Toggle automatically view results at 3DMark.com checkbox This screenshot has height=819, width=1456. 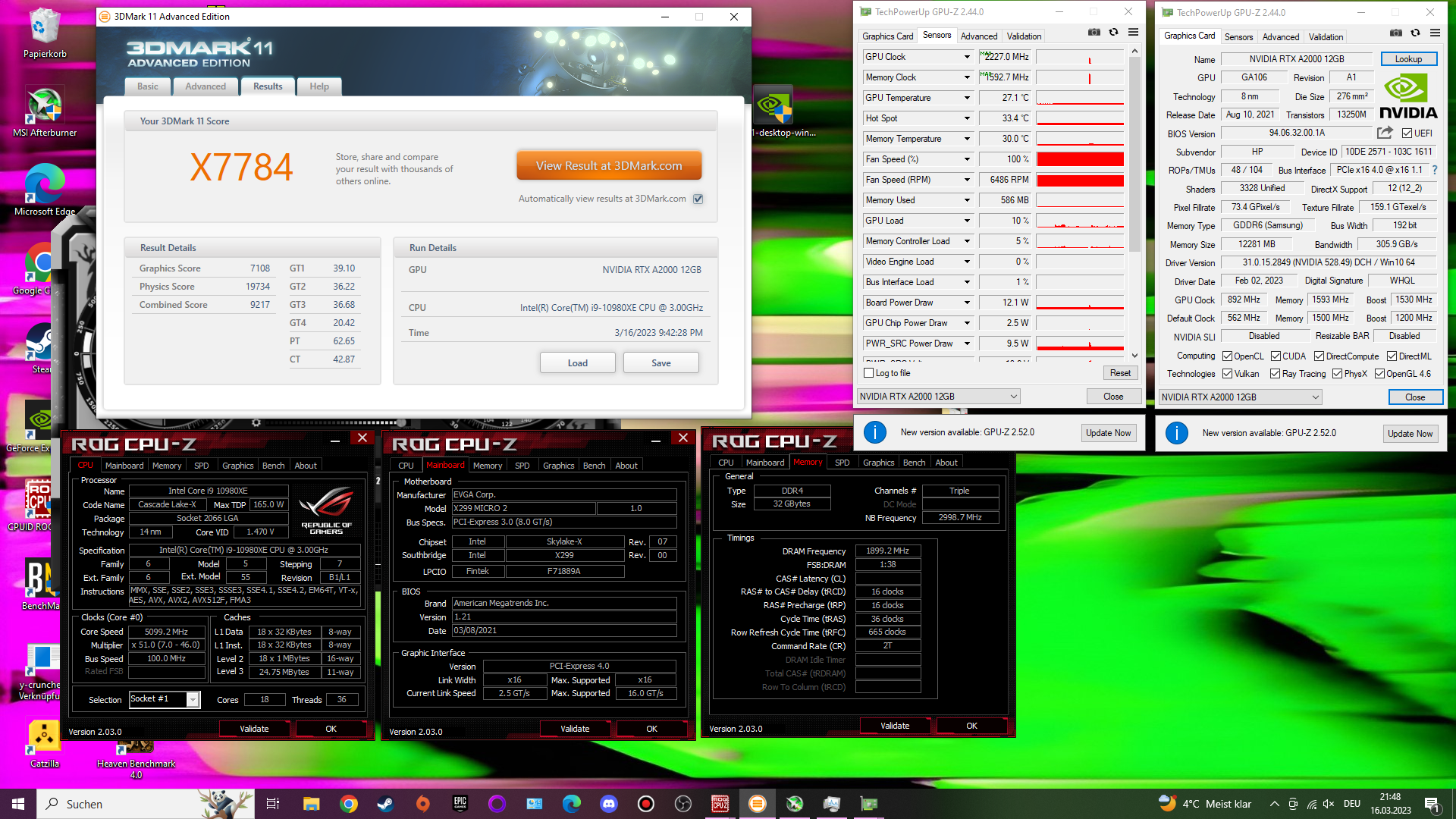(x=698, y=199)
